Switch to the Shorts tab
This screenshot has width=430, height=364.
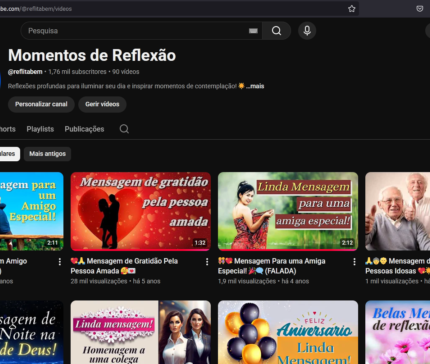click(x=8, y=129)
